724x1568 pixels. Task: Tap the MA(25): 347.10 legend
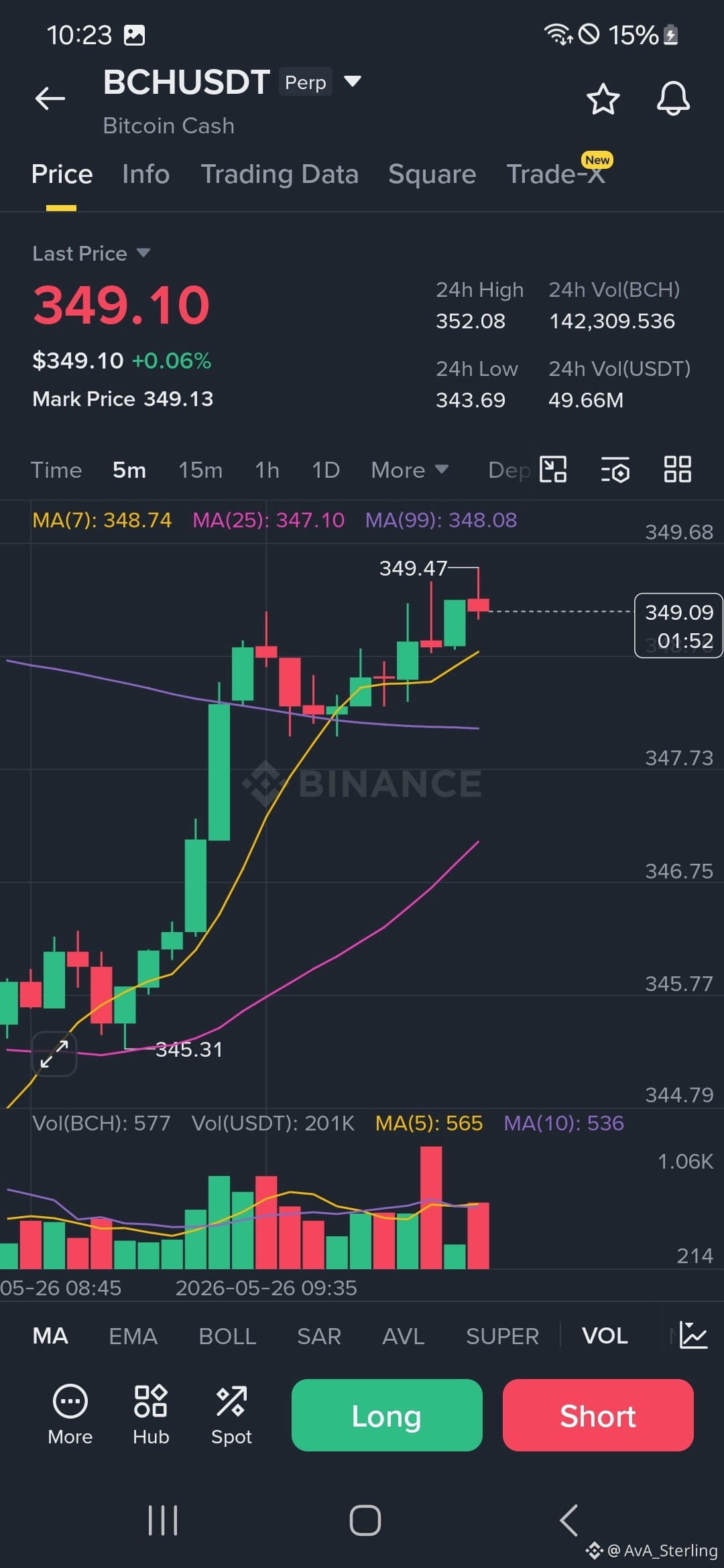pyautogui.click(x=268, y=520)
